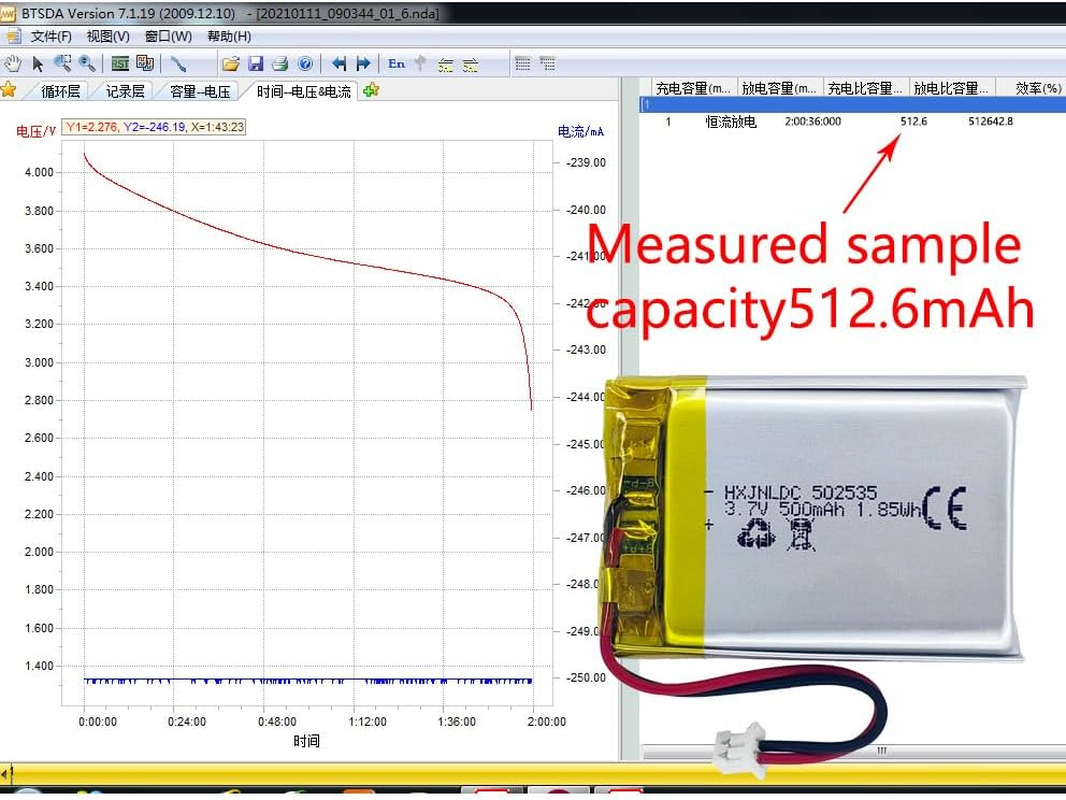Screen dimensions: 1066x800
Task: Click the print icon
Action: 280,63
